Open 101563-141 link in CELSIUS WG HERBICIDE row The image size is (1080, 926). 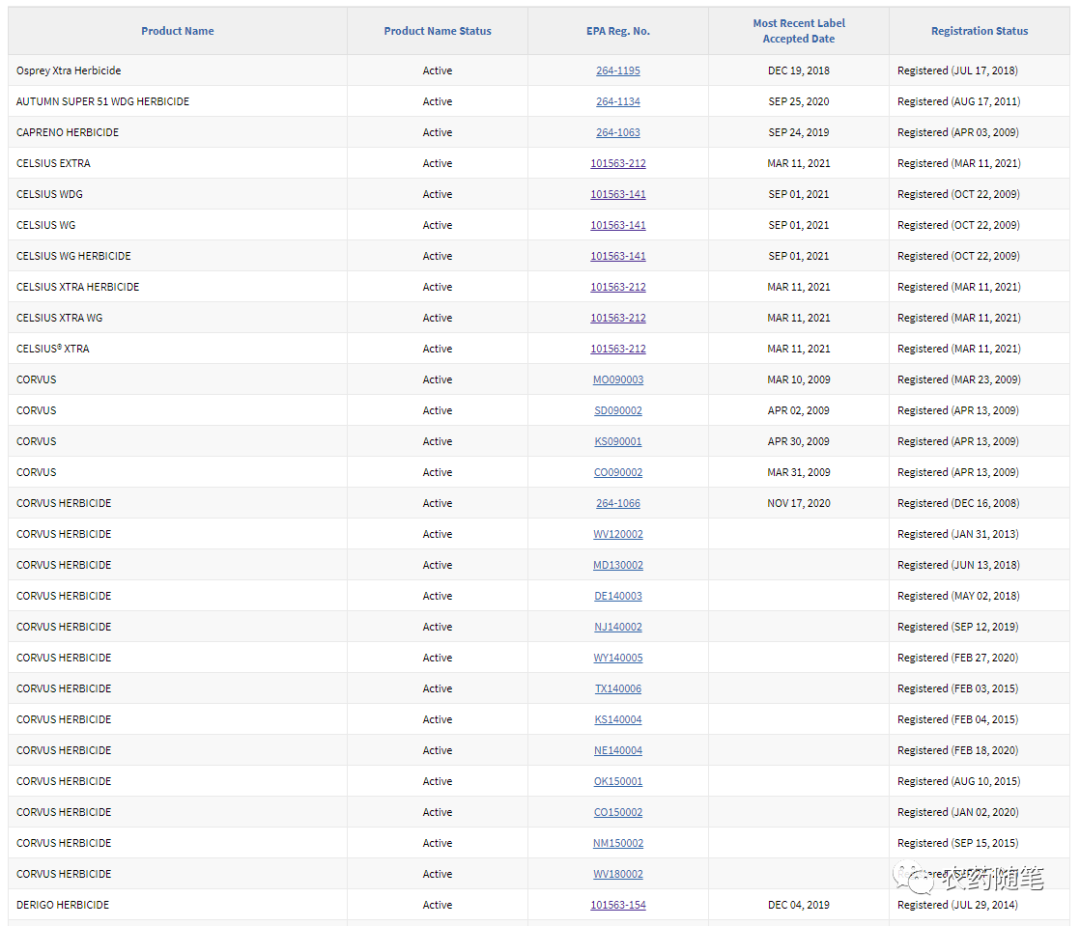pos(618,256)
